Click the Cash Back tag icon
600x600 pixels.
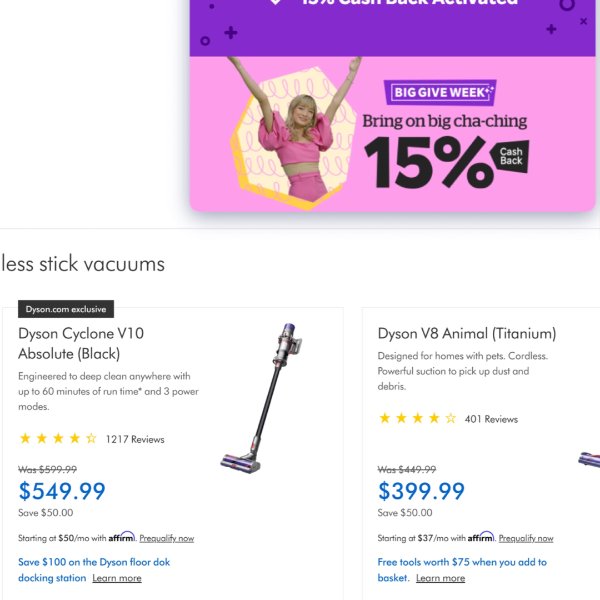pyautogui.click(x=510, y=157)
